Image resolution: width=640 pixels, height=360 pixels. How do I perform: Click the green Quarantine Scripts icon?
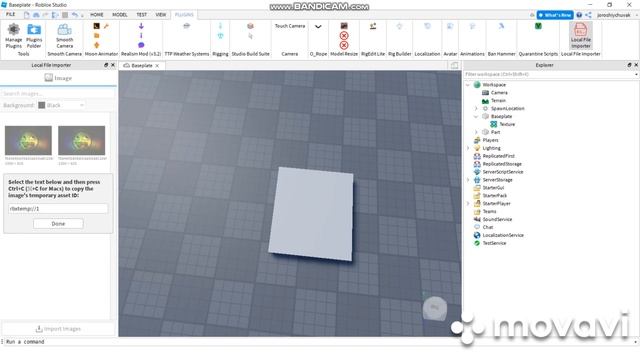538,26
